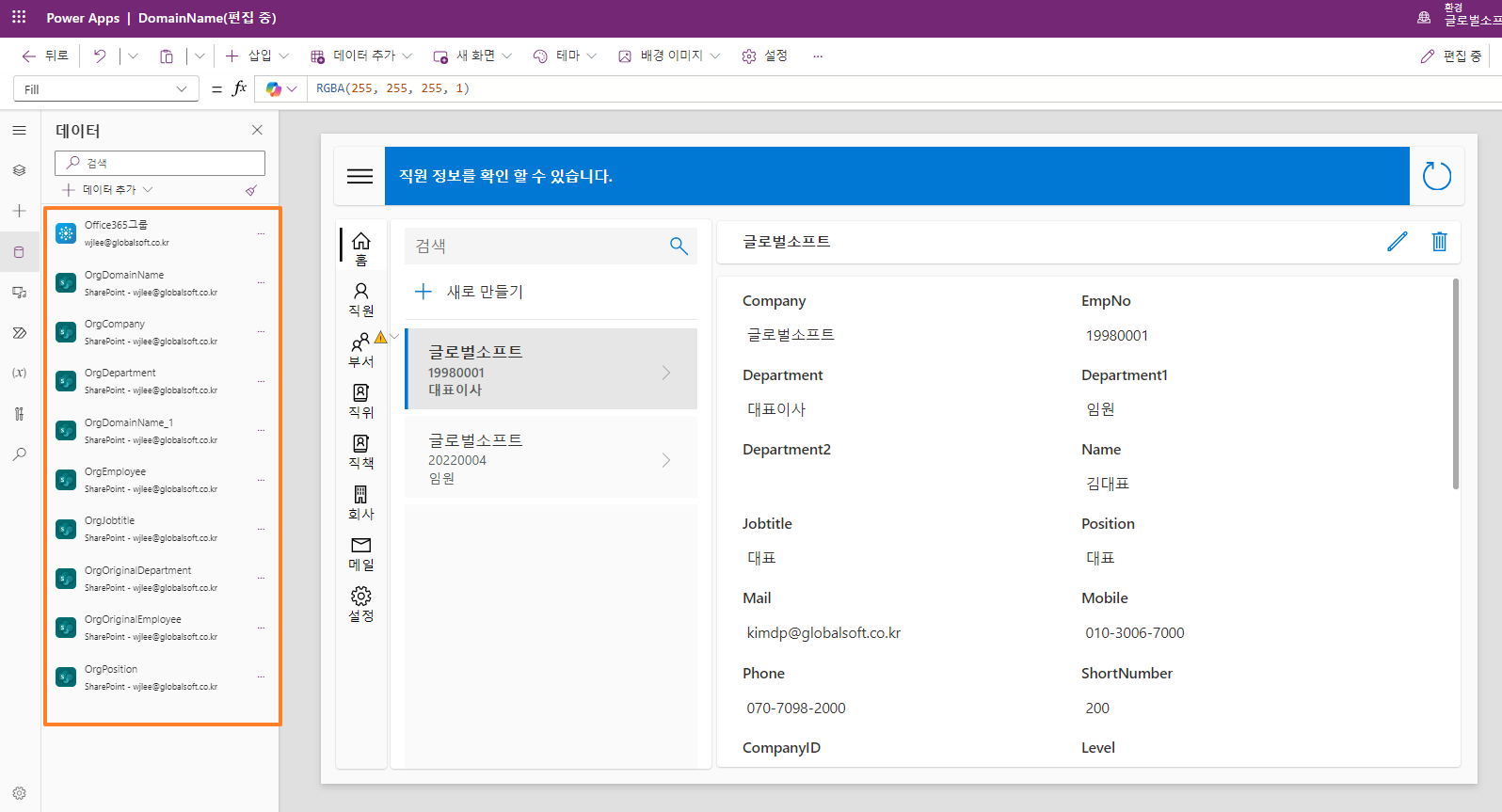Viewport: 1502px width, 812px height.
Task: Open the 테마 theme menu
Action: tap(565, 56)
